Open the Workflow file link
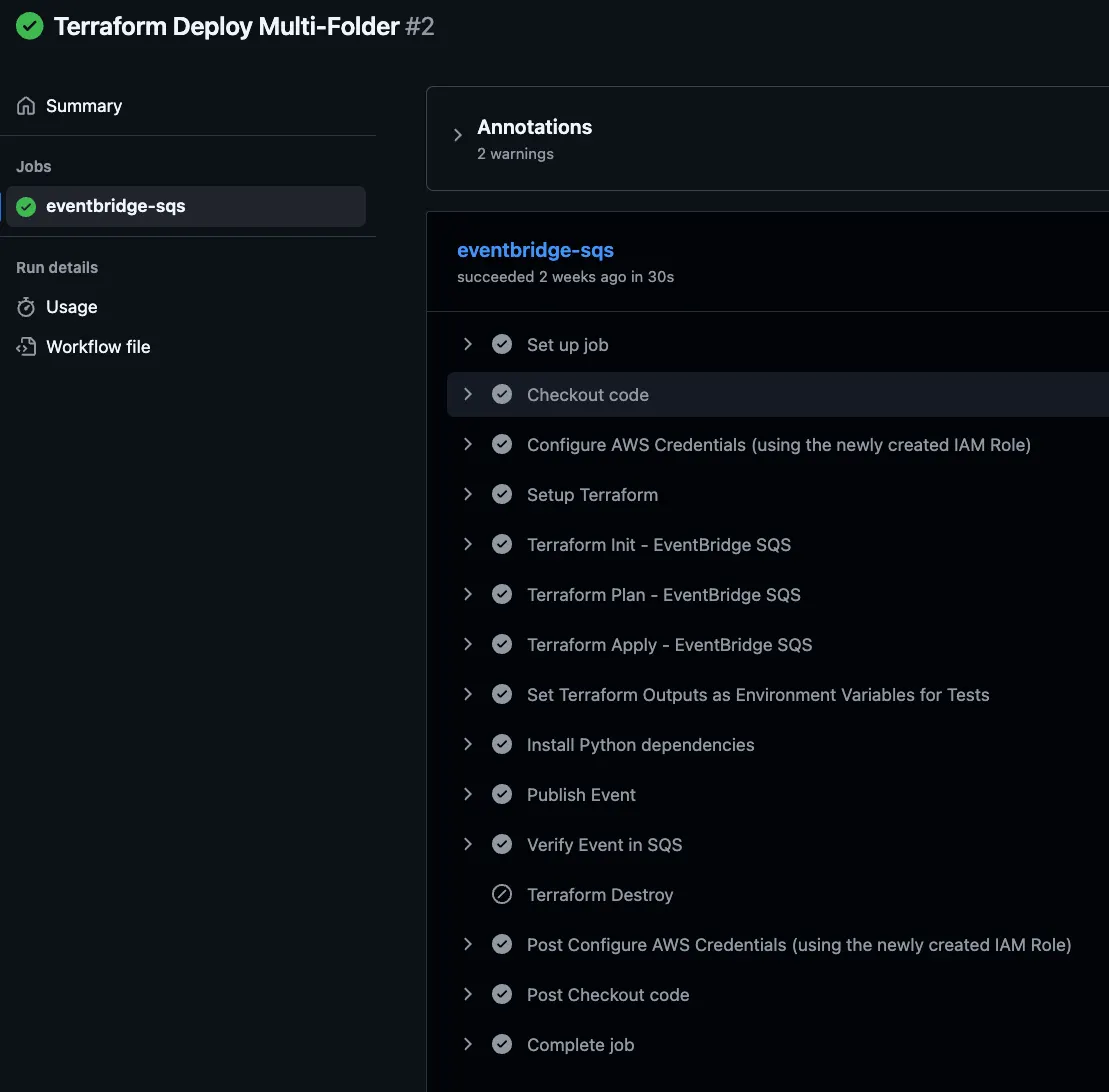The image size is (1109, 1092). [98, 347]
